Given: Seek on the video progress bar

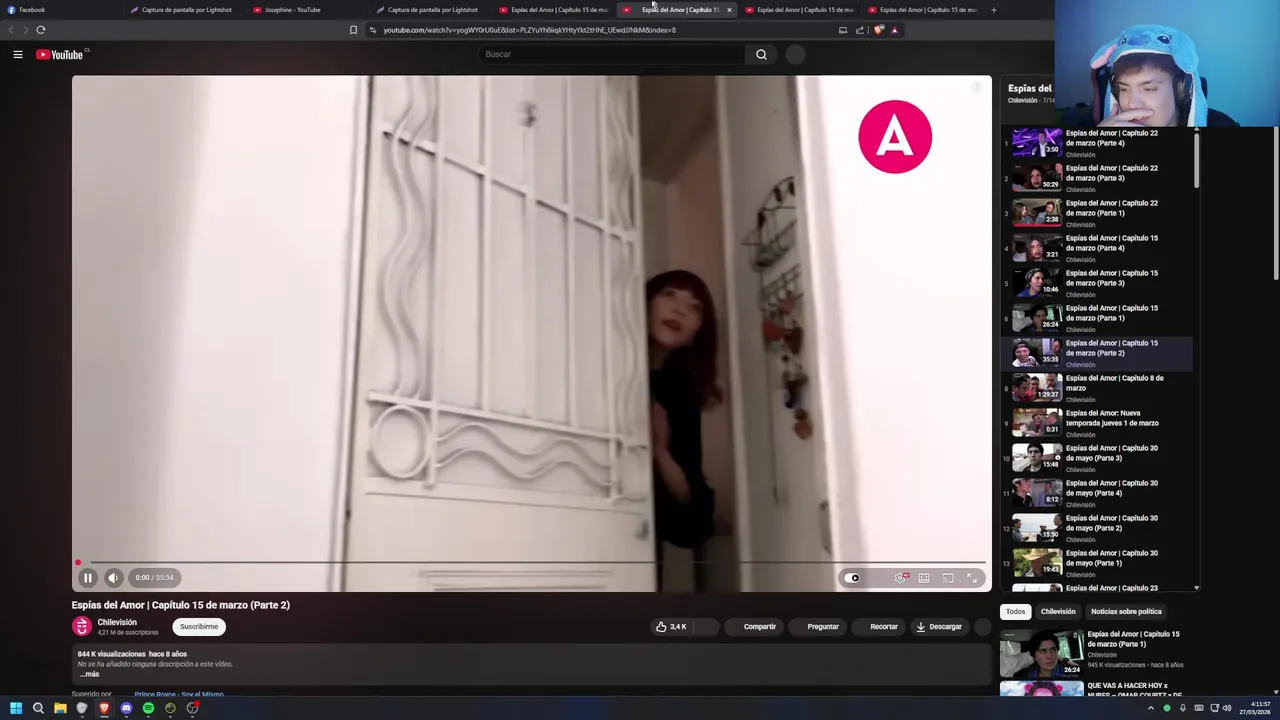Looking at the screenshot, I should 532,563.
